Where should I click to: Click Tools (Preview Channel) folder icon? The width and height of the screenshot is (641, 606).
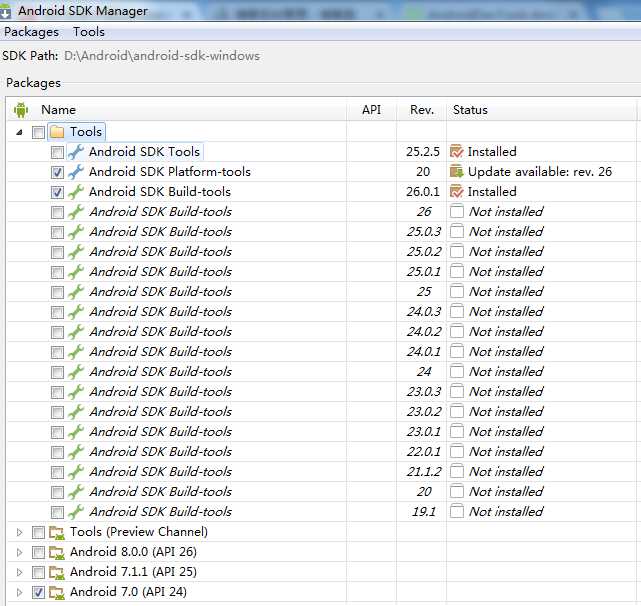(57, 532)
